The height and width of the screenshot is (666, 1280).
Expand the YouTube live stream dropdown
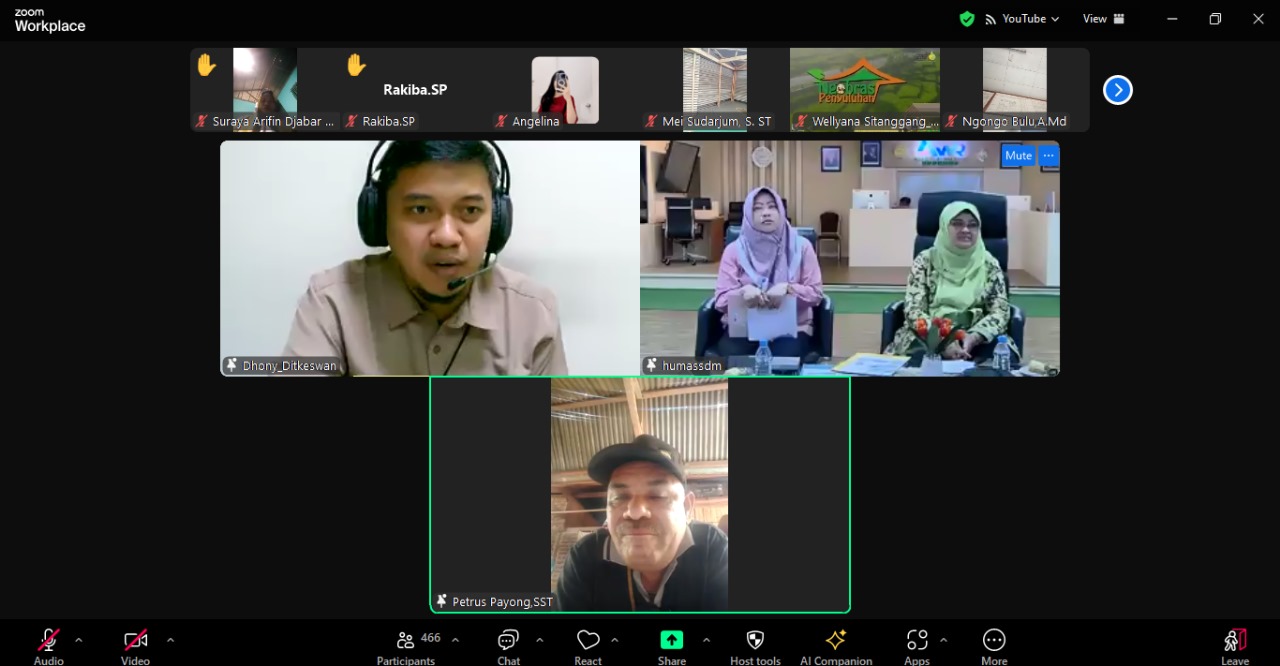(x=1055, y=18)
